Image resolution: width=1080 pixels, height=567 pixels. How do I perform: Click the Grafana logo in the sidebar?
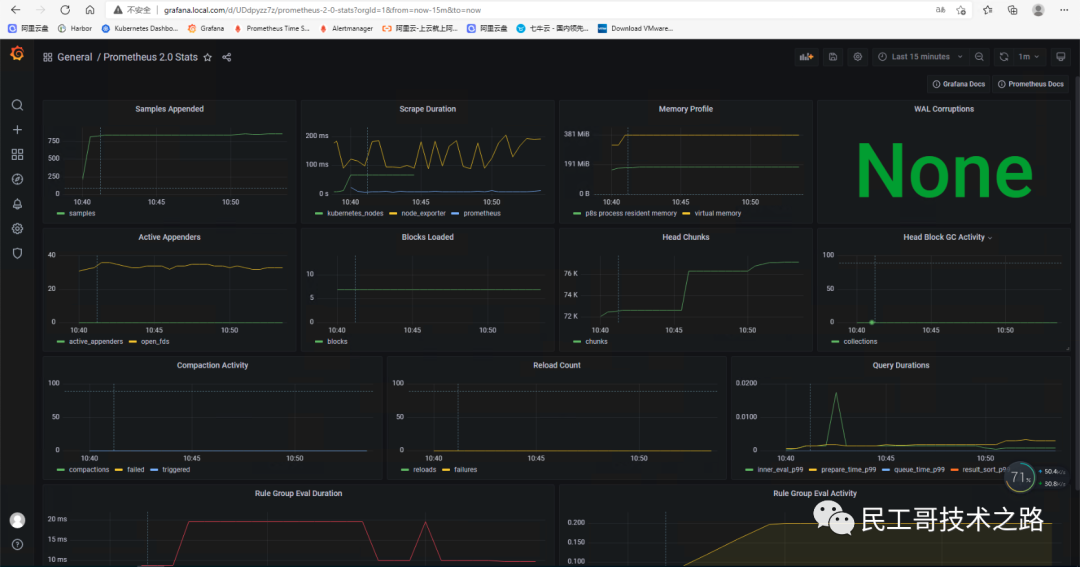(17, 54)
